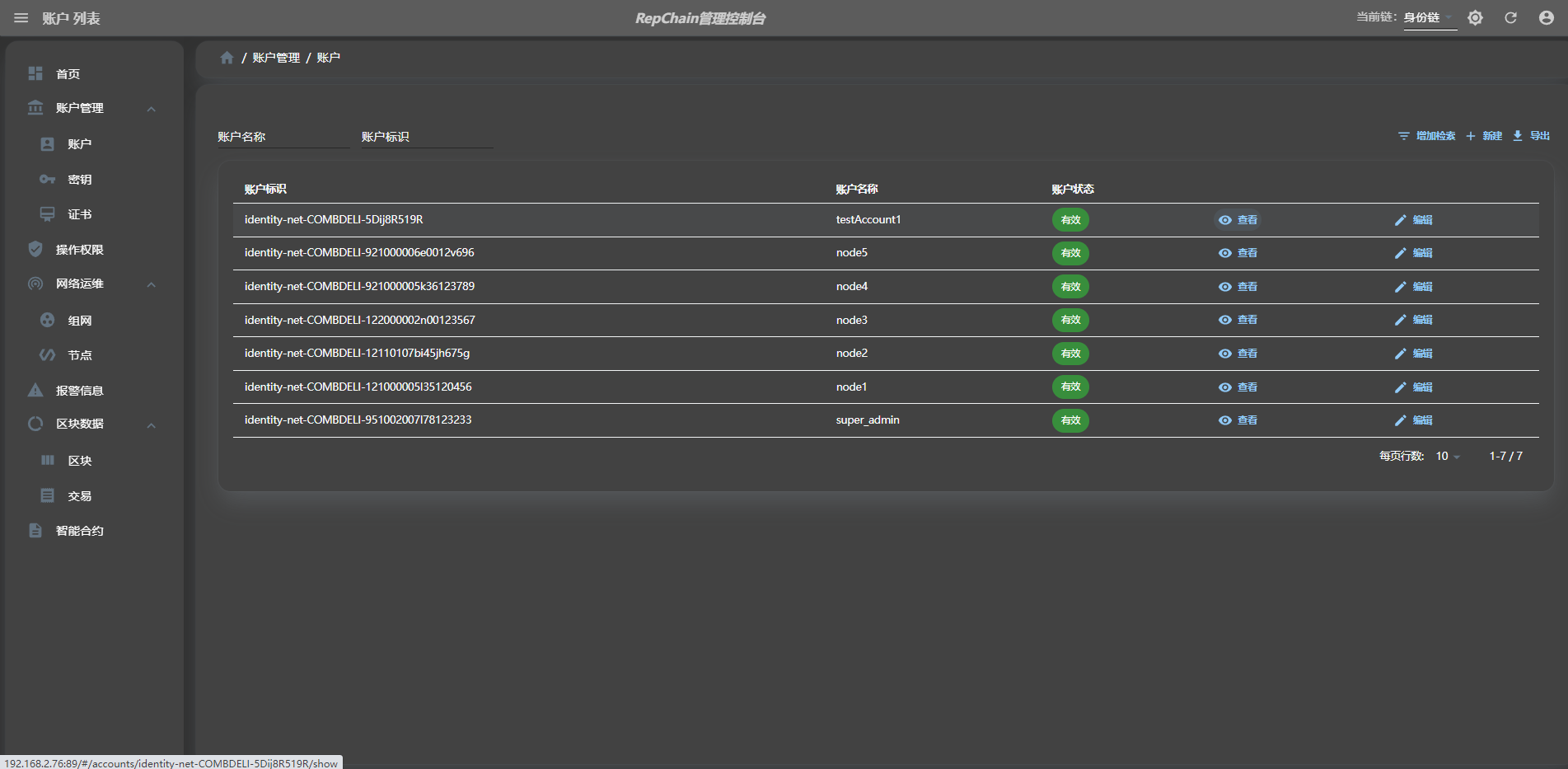Click eye view icon for node2
This screenshot has height=769, width=1568.
[1225, 354]
